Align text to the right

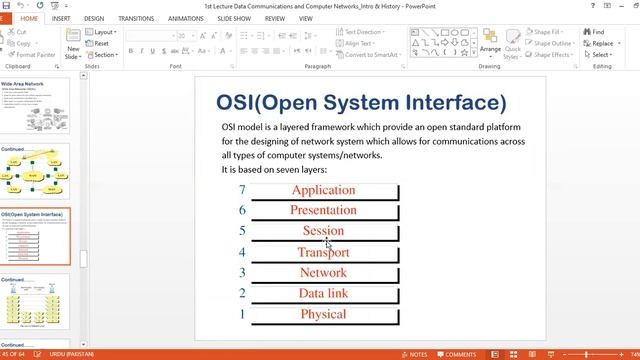coord(266,51)
